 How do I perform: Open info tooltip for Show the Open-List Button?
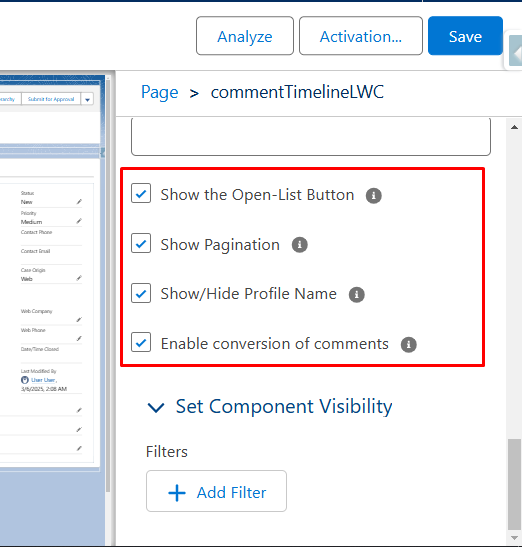pos(373,195)
